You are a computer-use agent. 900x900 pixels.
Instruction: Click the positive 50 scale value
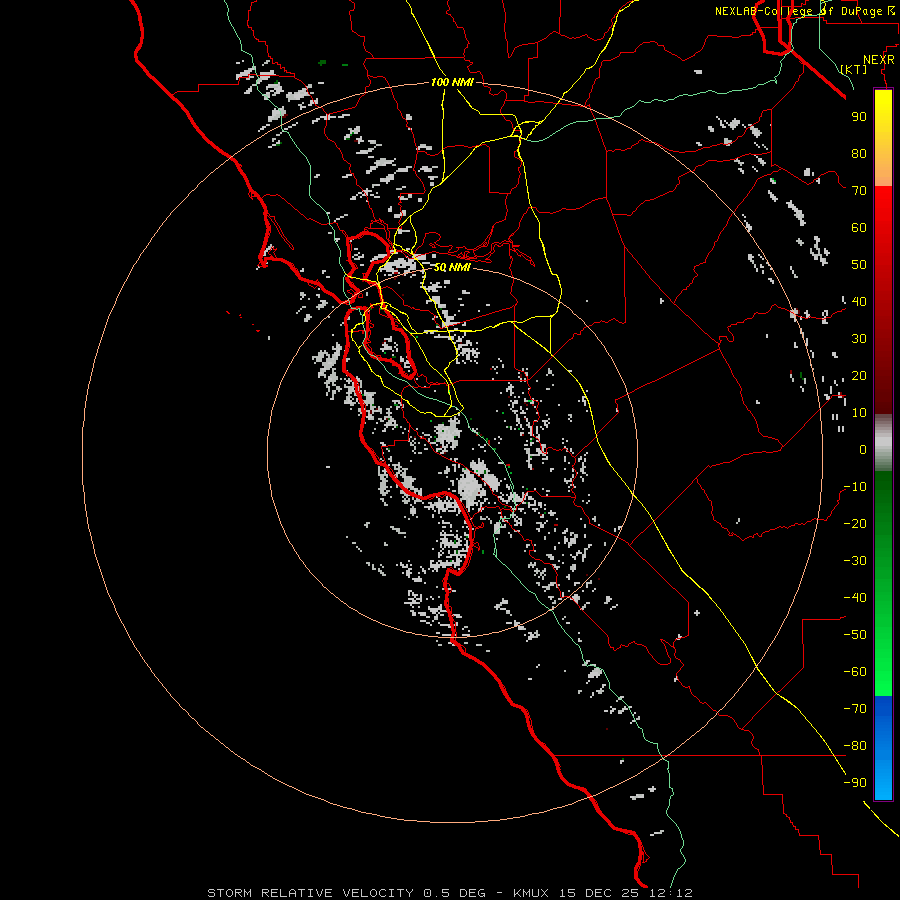859,265
